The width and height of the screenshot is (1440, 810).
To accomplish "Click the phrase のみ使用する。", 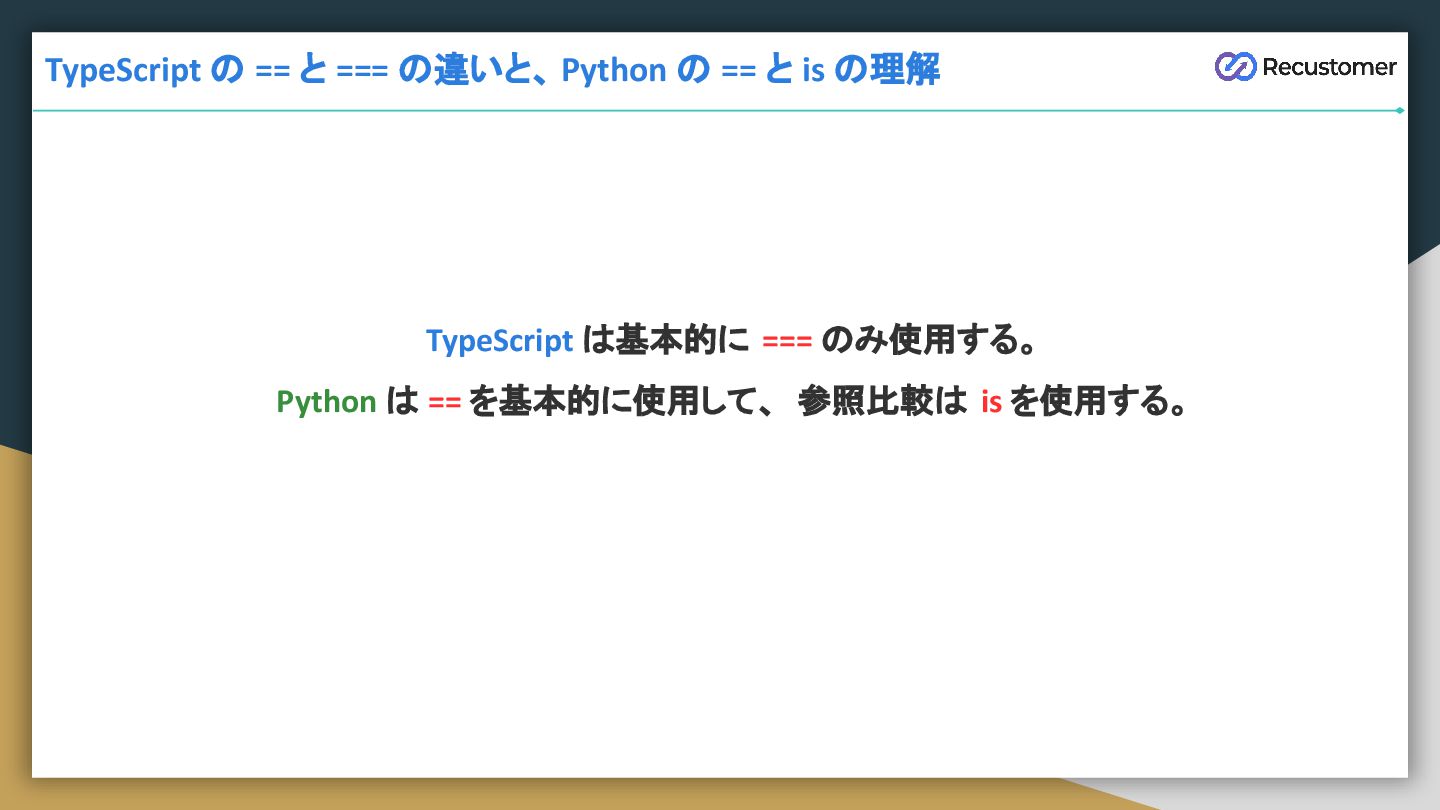I will point(928,341).
